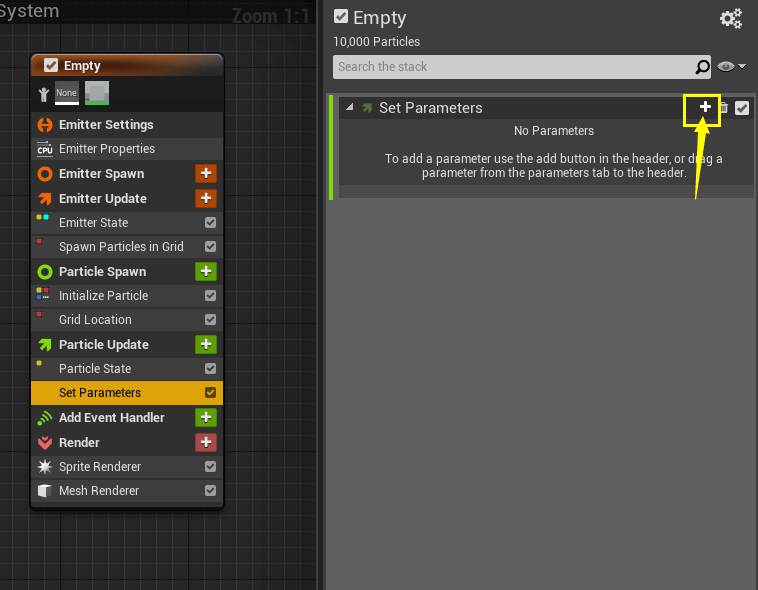Toggle Set Parameters checkbox in node stack
This screenshot has height=590, width=758.
coord(210,393)
